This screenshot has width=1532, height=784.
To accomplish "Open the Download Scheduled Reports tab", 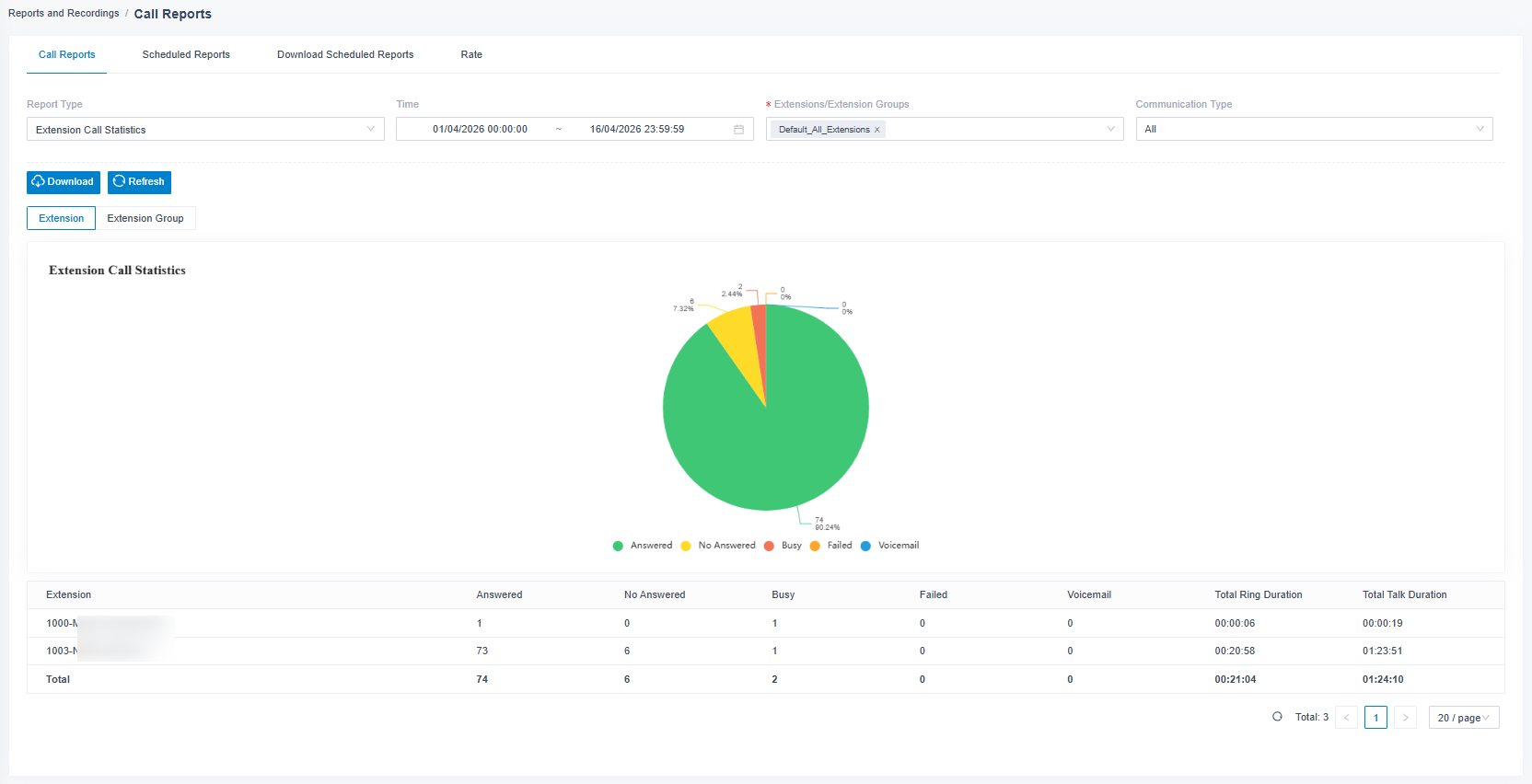I will click(x=345, y=54).
